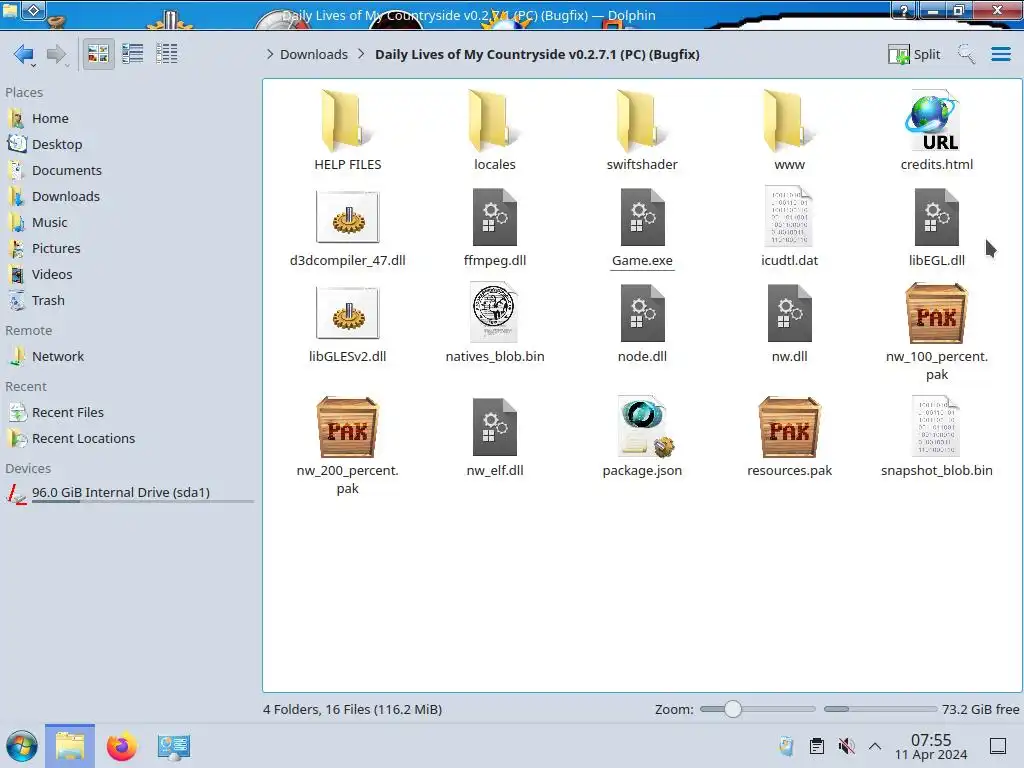1024x768 pixels.
Task: Select snapshot_blob.bin file
Action: pyautogui.click(x=936, y=438)
